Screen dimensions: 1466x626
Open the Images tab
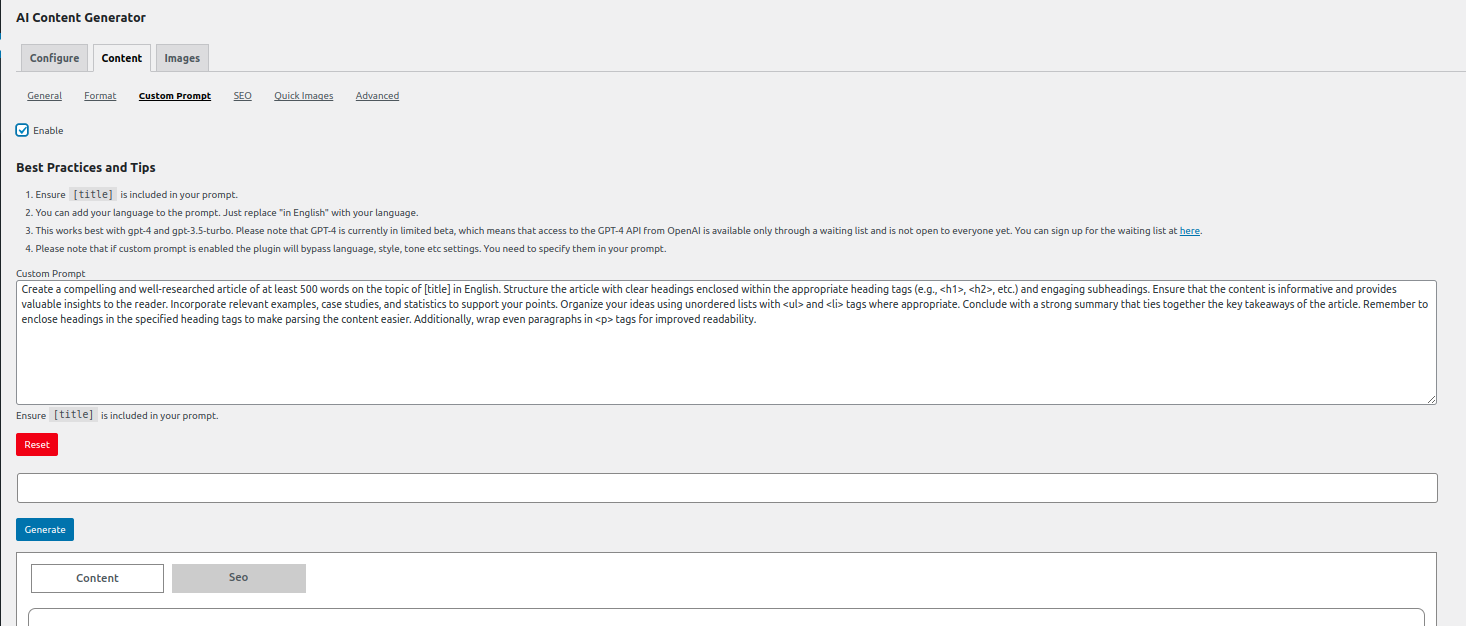tap(182, 58)
